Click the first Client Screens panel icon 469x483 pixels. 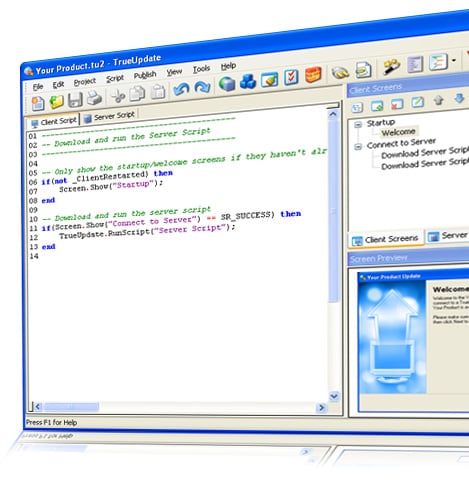coord(357,107)
